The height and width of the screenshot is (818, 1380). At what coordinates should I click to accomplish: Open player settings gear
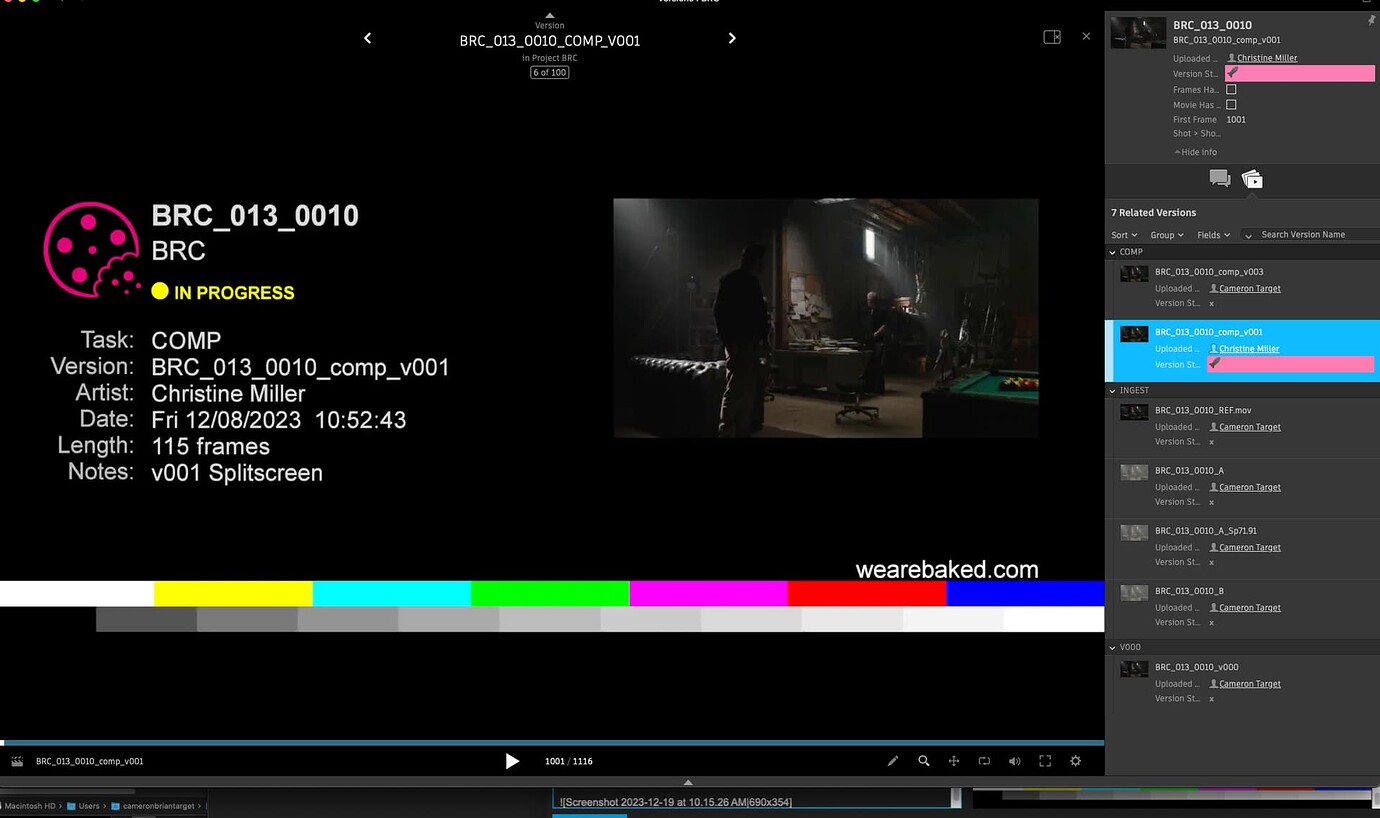1076,761
